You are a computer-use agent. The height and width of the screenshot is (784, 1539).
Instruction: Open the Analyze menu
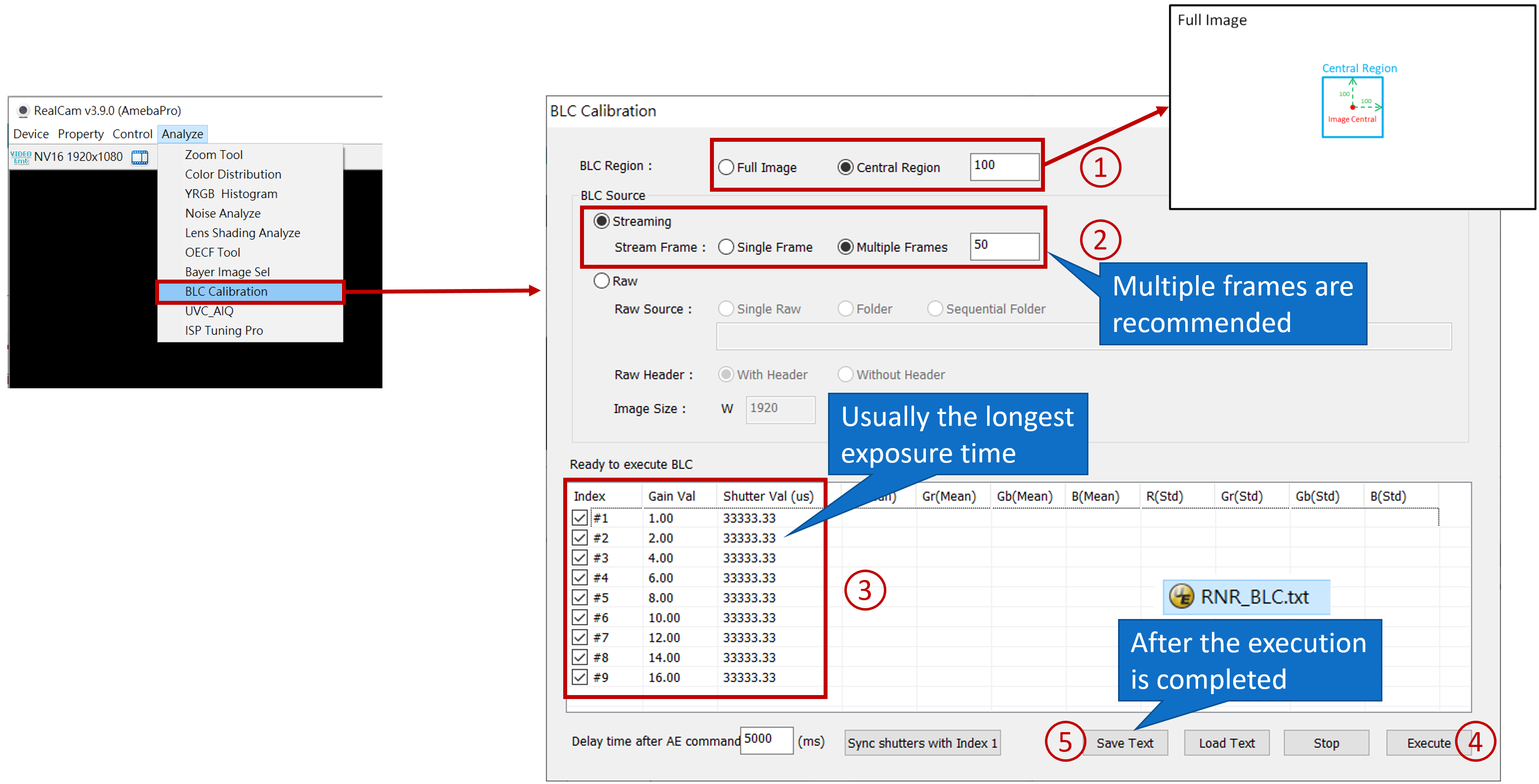click(182, 134)
